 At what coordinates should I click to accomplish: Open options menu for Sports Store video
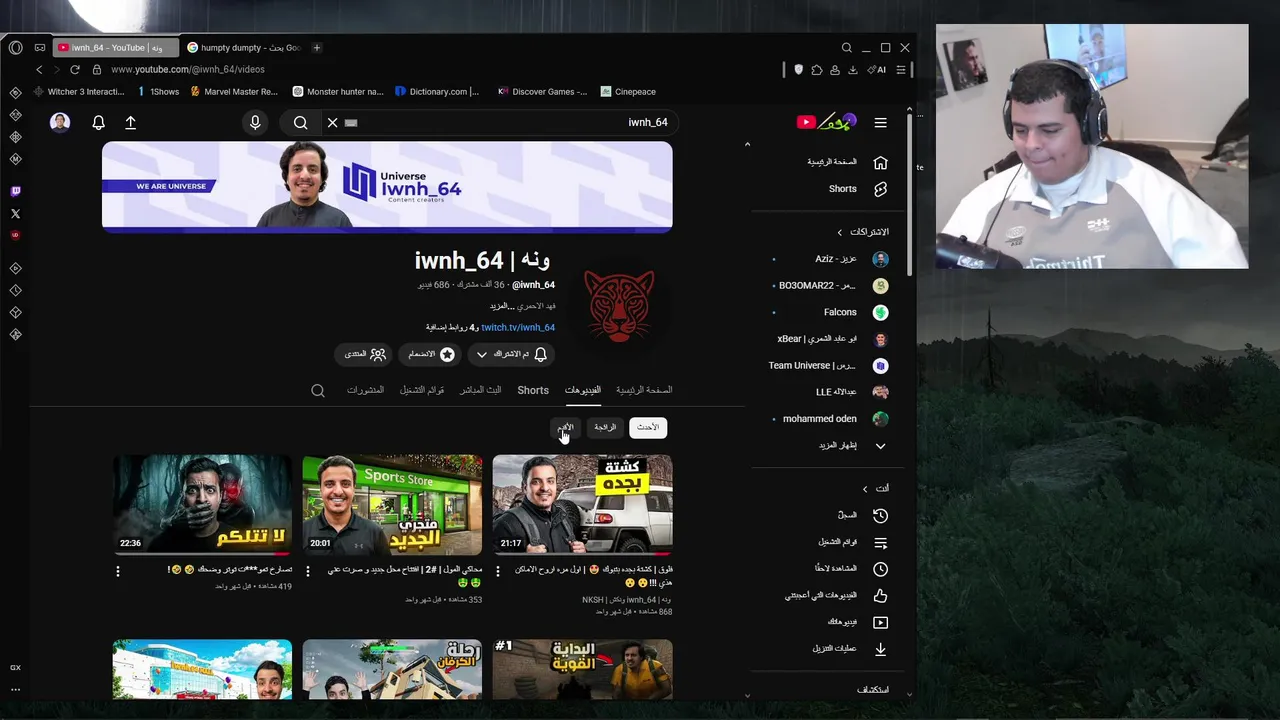pyautogui.click(x=308, y=571)
